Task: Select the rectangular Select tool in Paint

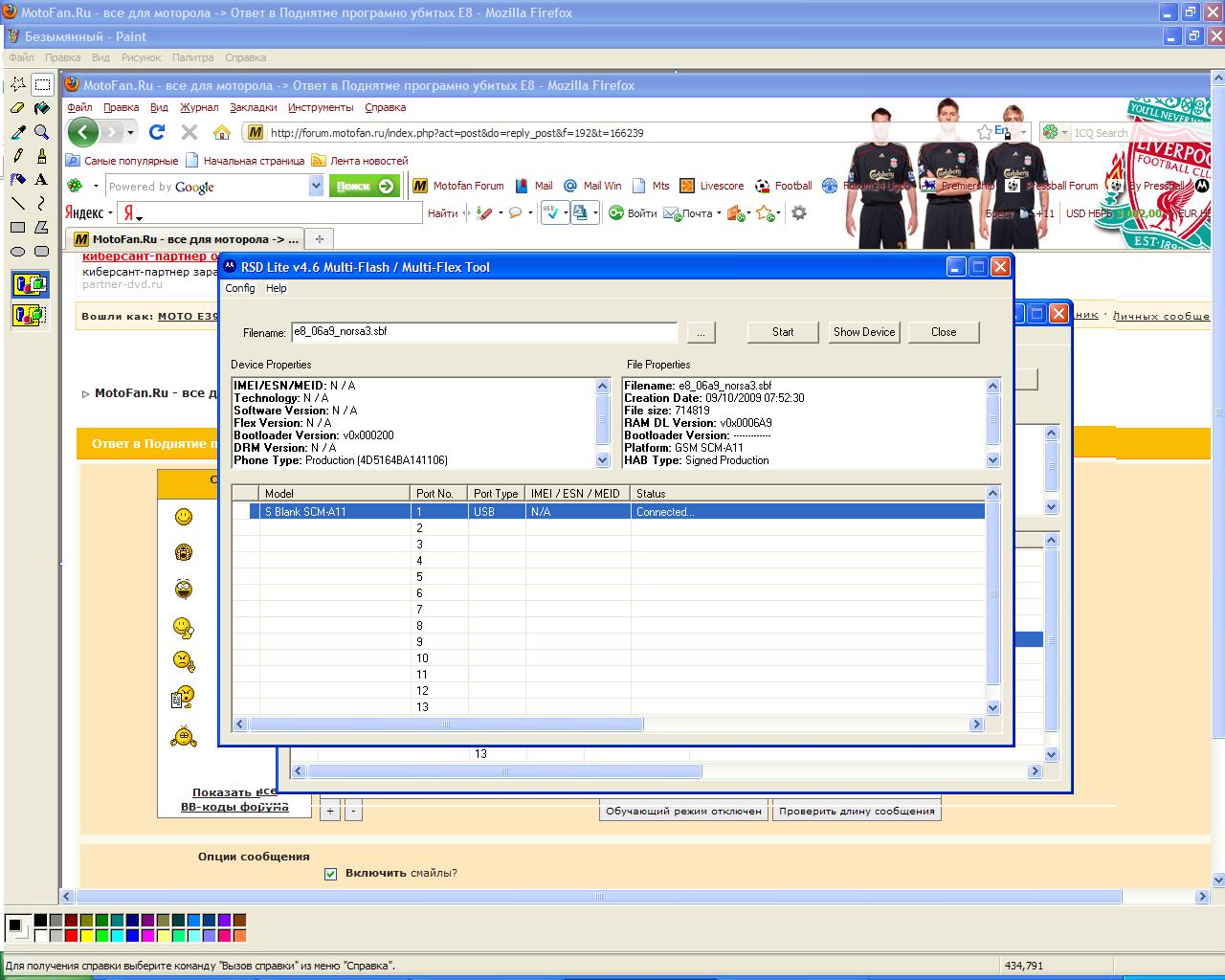Action: [x=42, y=84]
